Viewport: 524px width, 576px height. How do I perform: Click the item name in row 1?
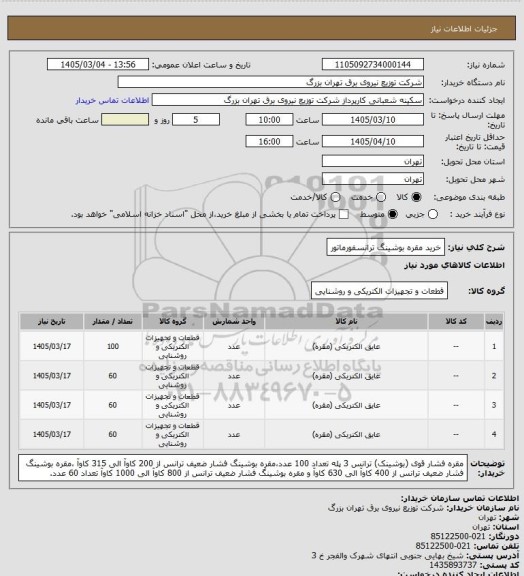click(346, 346)
